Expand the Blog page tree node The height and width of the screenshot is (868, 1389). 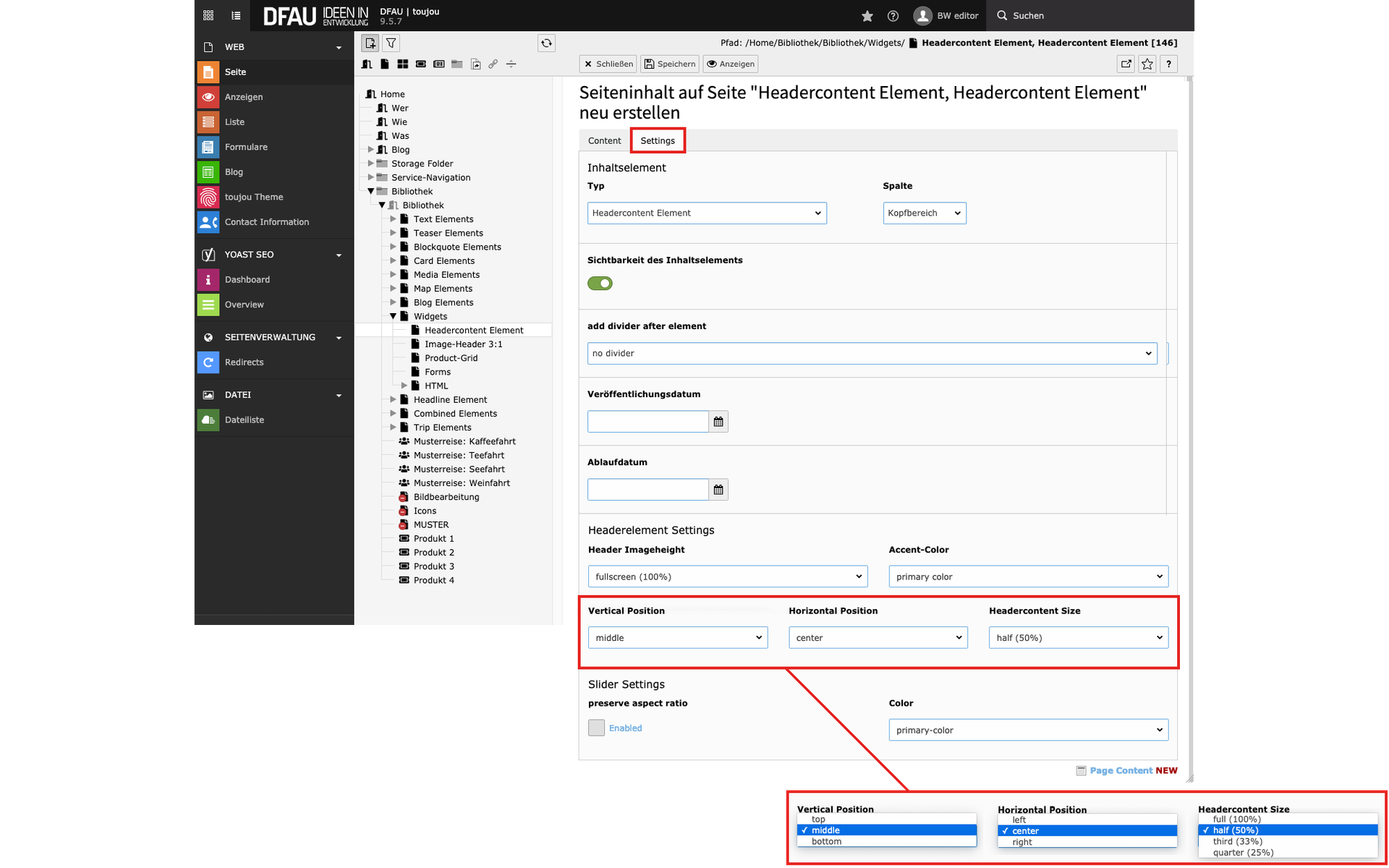point(371,150)
